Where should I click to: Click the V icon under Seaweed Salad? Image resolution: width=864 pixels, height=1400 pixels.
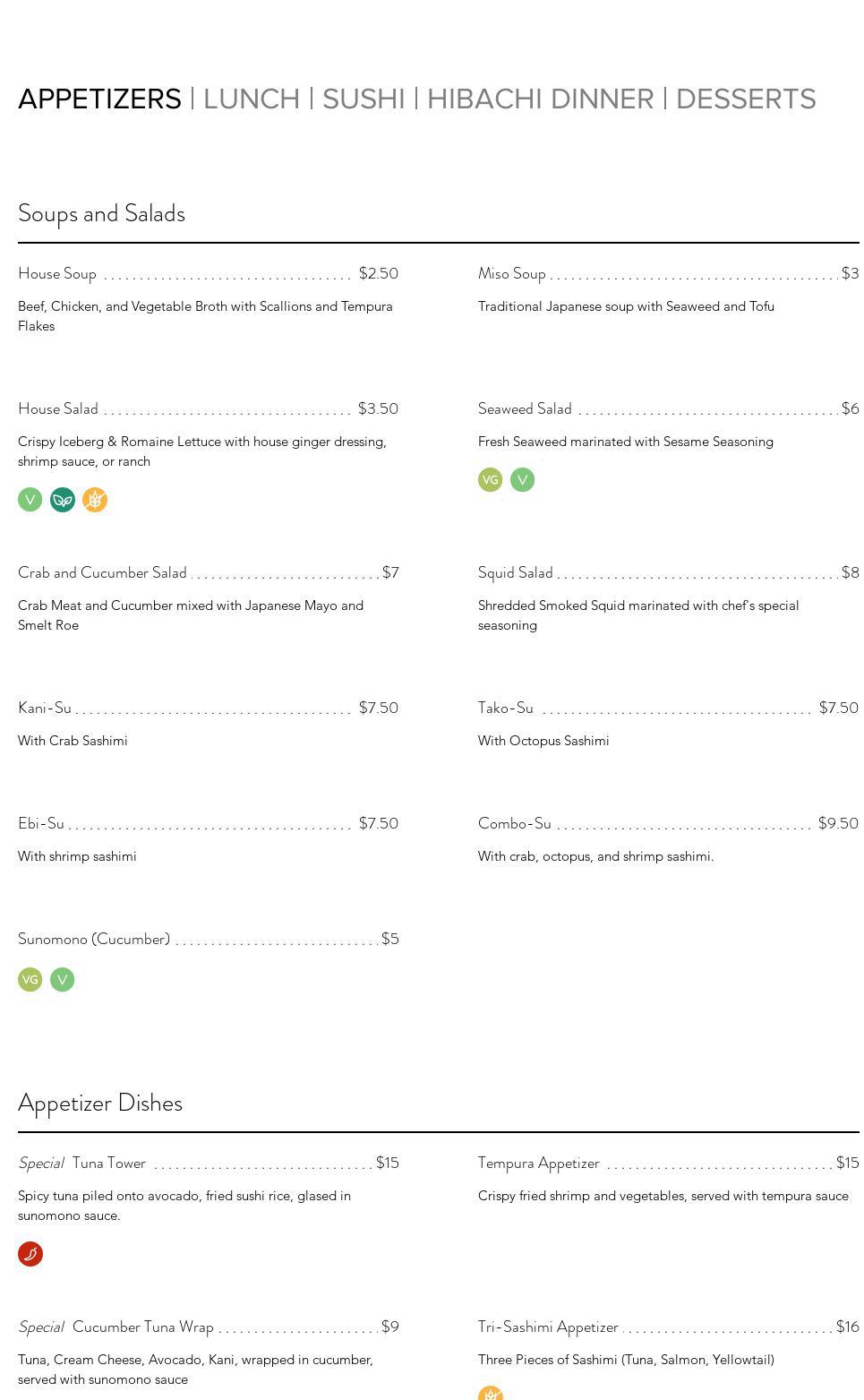522,480
